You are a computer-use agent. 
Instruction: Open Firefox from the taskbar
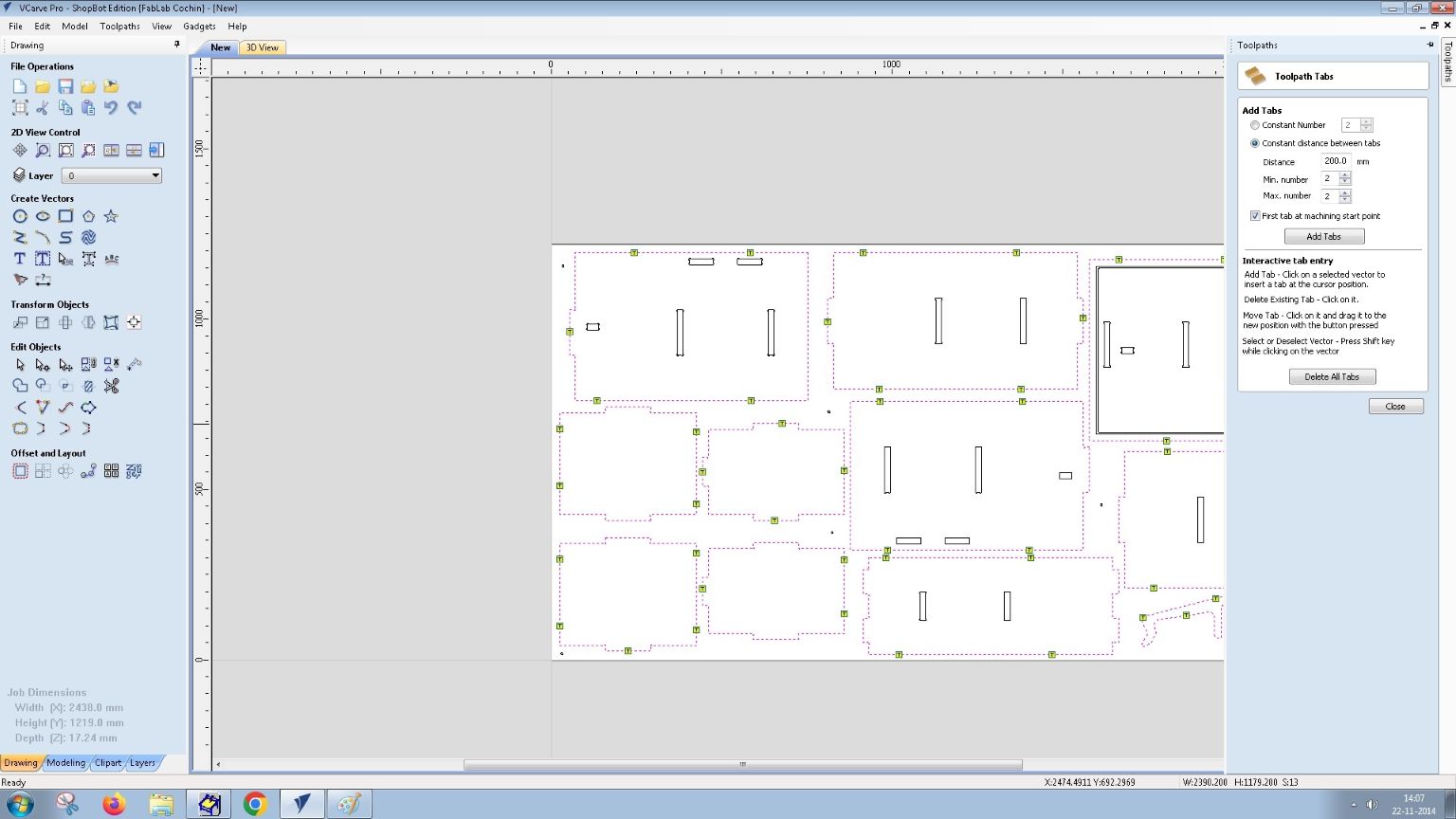tap(114, 805)
